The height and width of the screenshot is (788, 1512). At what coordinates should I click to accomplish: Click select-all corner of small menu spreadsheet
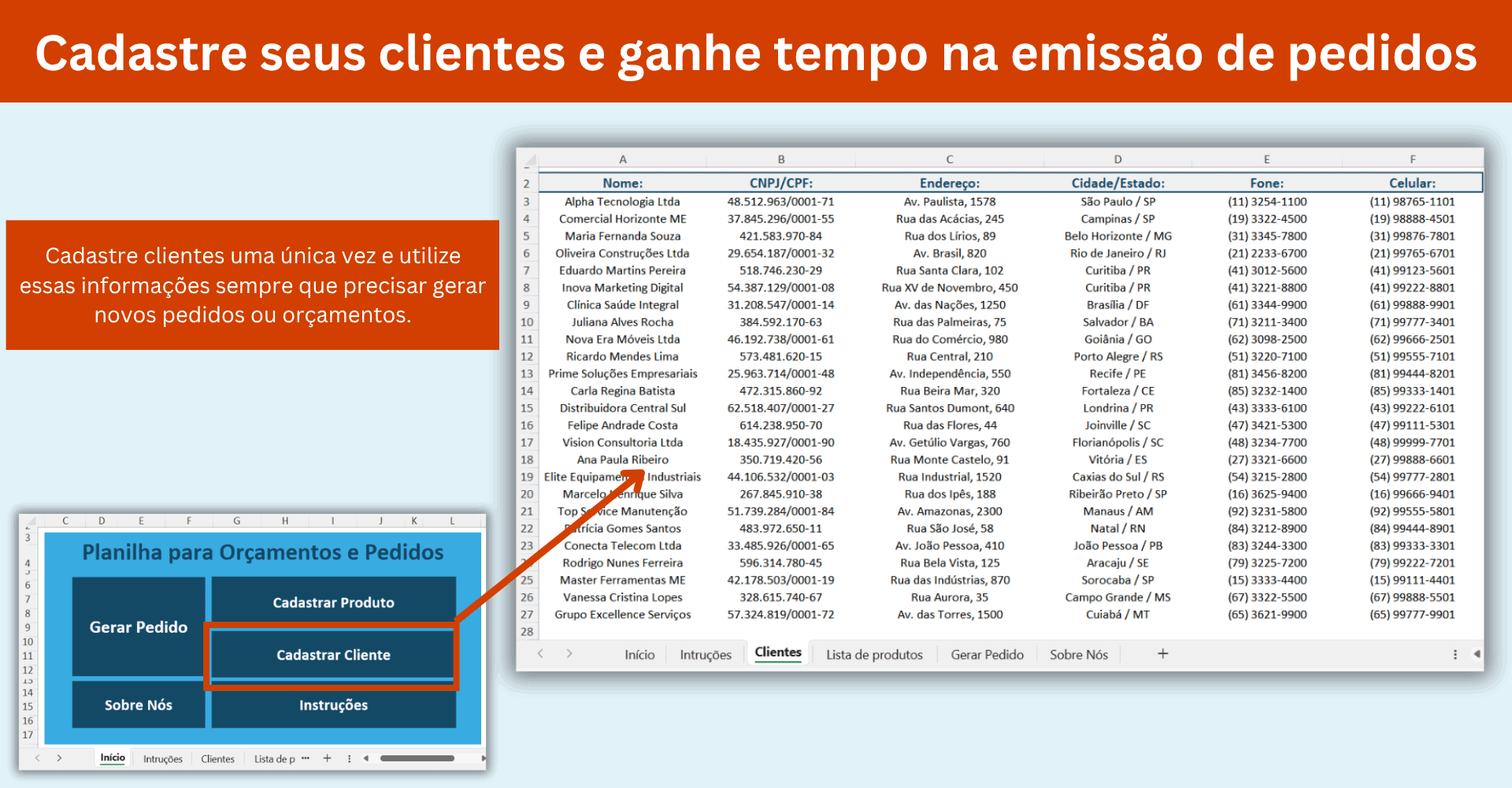31,521
